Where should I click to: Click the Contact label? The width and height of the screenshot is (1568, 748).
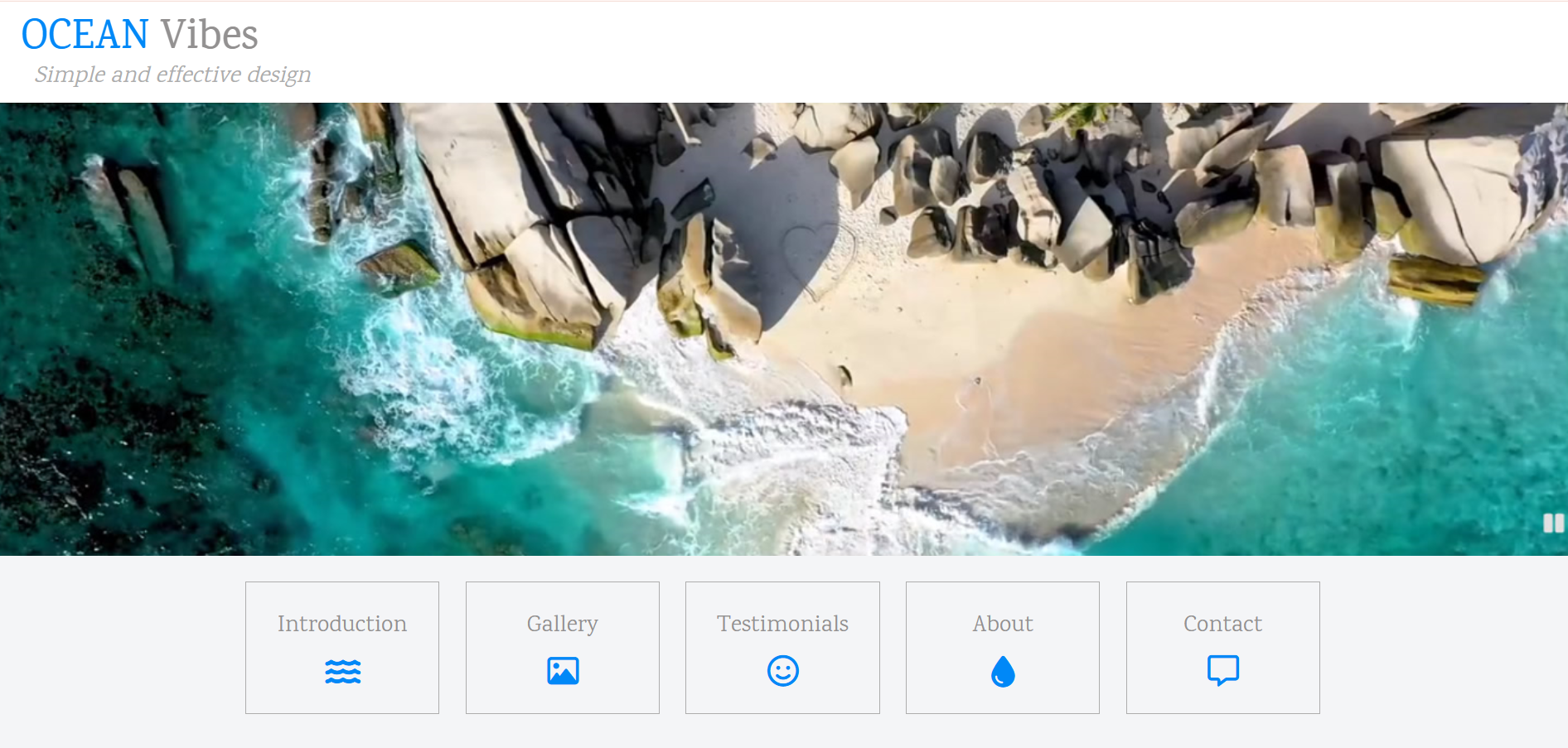click(x=1223, y=624)
